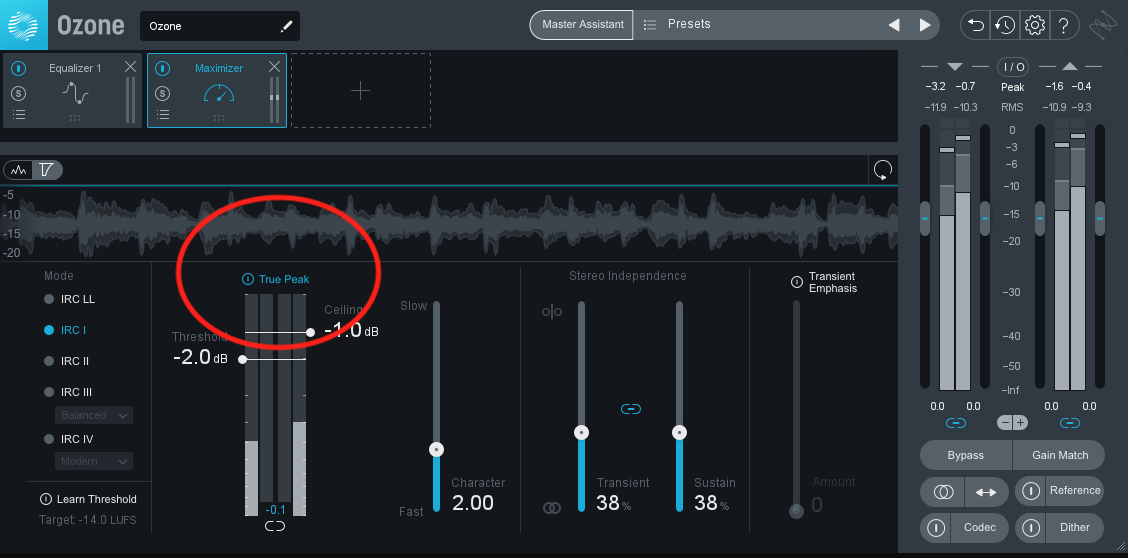Click the Peak meter label
Screen dimensions: 1130x558
pyautogui.click(x=1013, y=87)
